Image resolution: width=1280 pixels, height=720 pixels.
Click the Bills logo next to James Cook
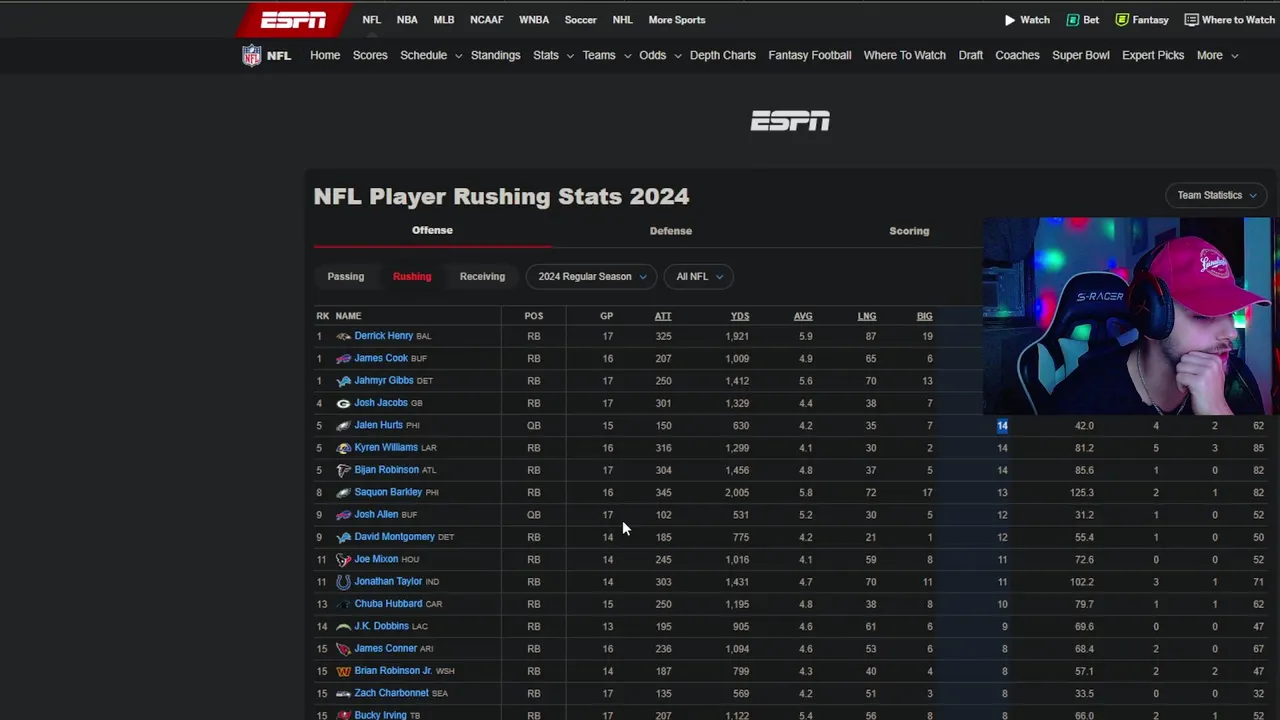(343, 358)
